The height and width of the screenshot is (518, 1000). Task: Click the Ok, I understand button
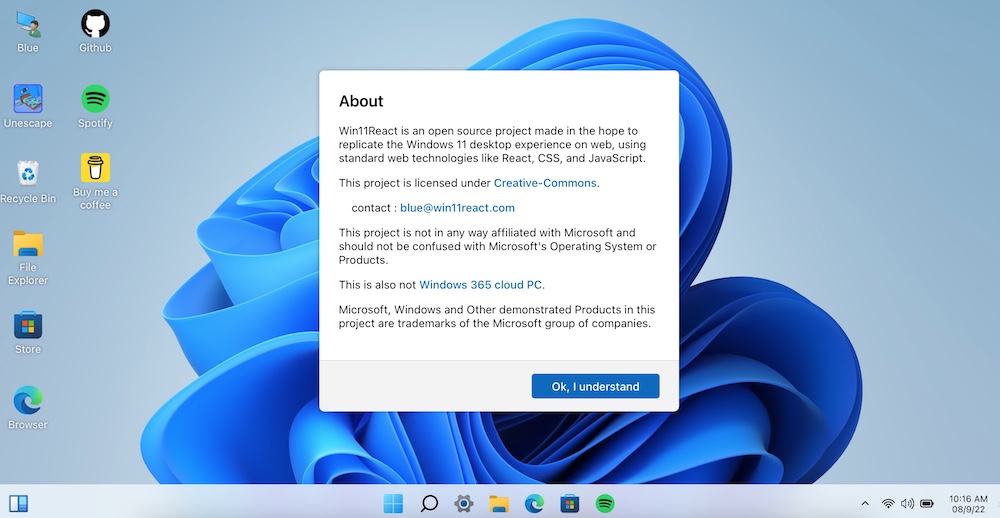(596, 386)
